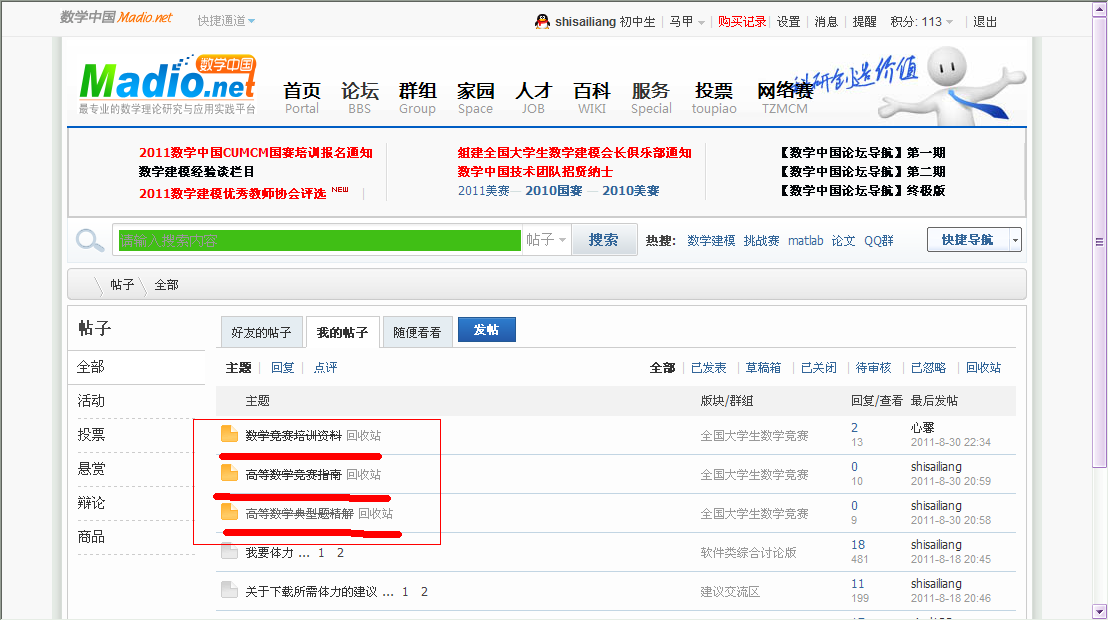Open 数学中国技术团队招贤纳士 link
The height and width of the screenshot is (621, 1109).
click(x=535, y=172)
